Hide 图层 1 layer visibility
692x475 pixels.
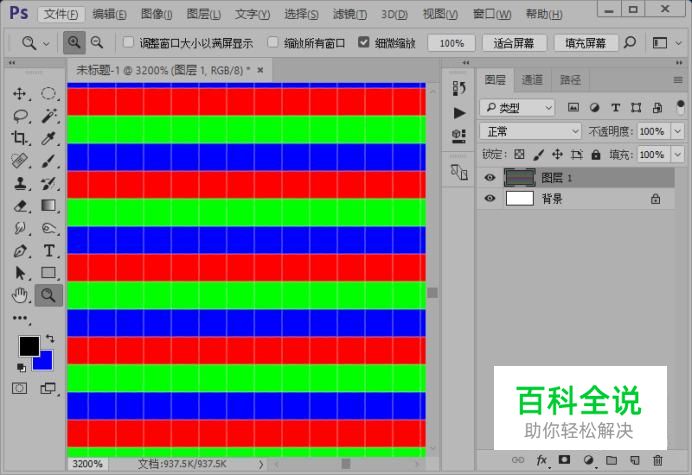[x=490, y=177]
